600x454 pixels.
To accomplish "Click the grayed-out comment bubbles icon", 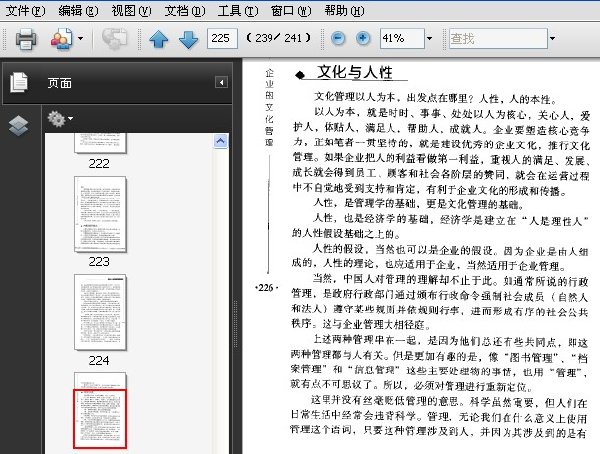I will [114, 38].
